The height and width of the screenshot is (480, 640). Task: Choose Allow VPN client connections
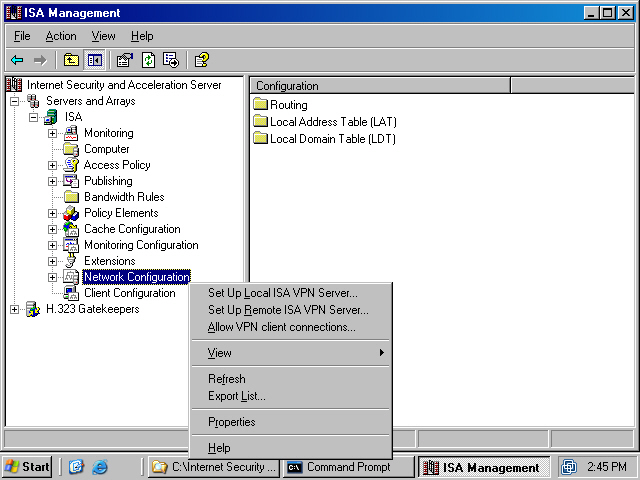click(291, 327)
